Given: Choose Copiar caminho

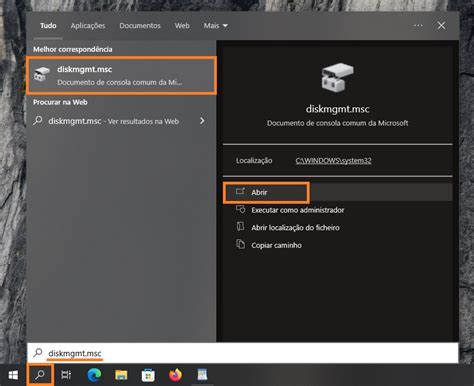Looking at the screenshot, I should pyautogui.click(x=269, y=245).
